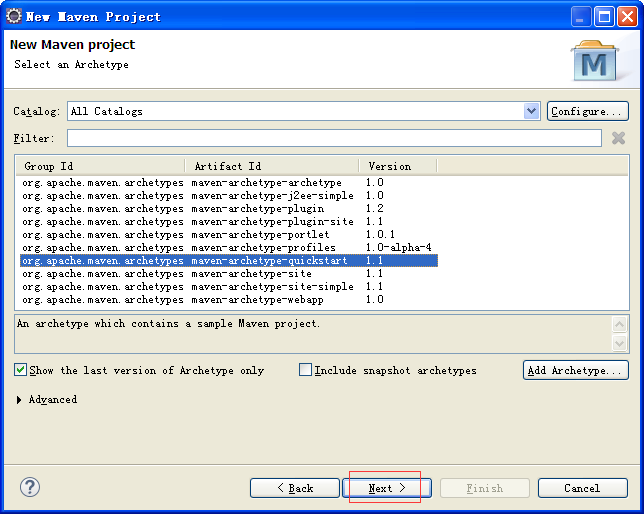Click into the Filter text field
Screen dimensions: 644x514
click(x=334, y=138)
